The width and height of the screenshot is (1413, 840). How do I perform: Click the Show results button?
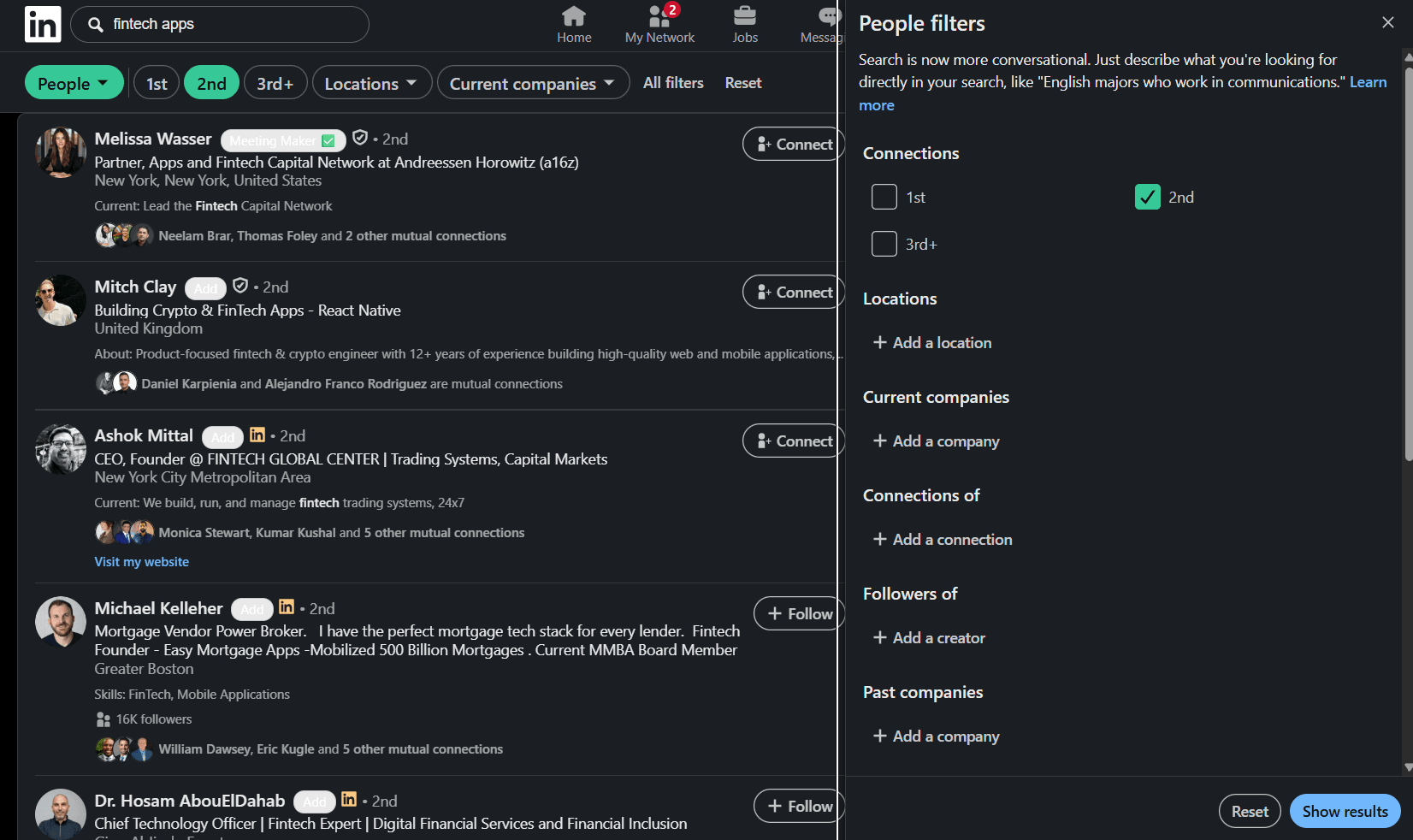pos(1344,811)
